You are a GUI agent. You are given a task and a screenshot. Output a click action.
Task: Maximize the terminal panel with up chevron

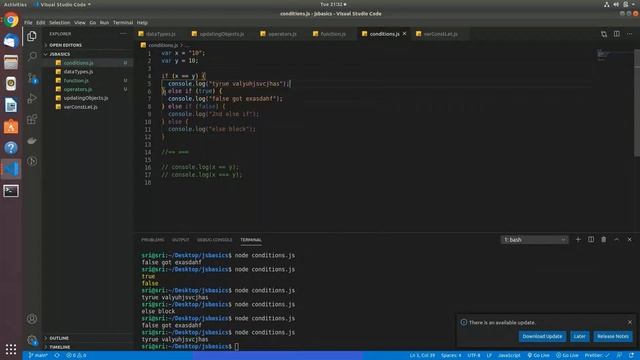click(616, 240)
